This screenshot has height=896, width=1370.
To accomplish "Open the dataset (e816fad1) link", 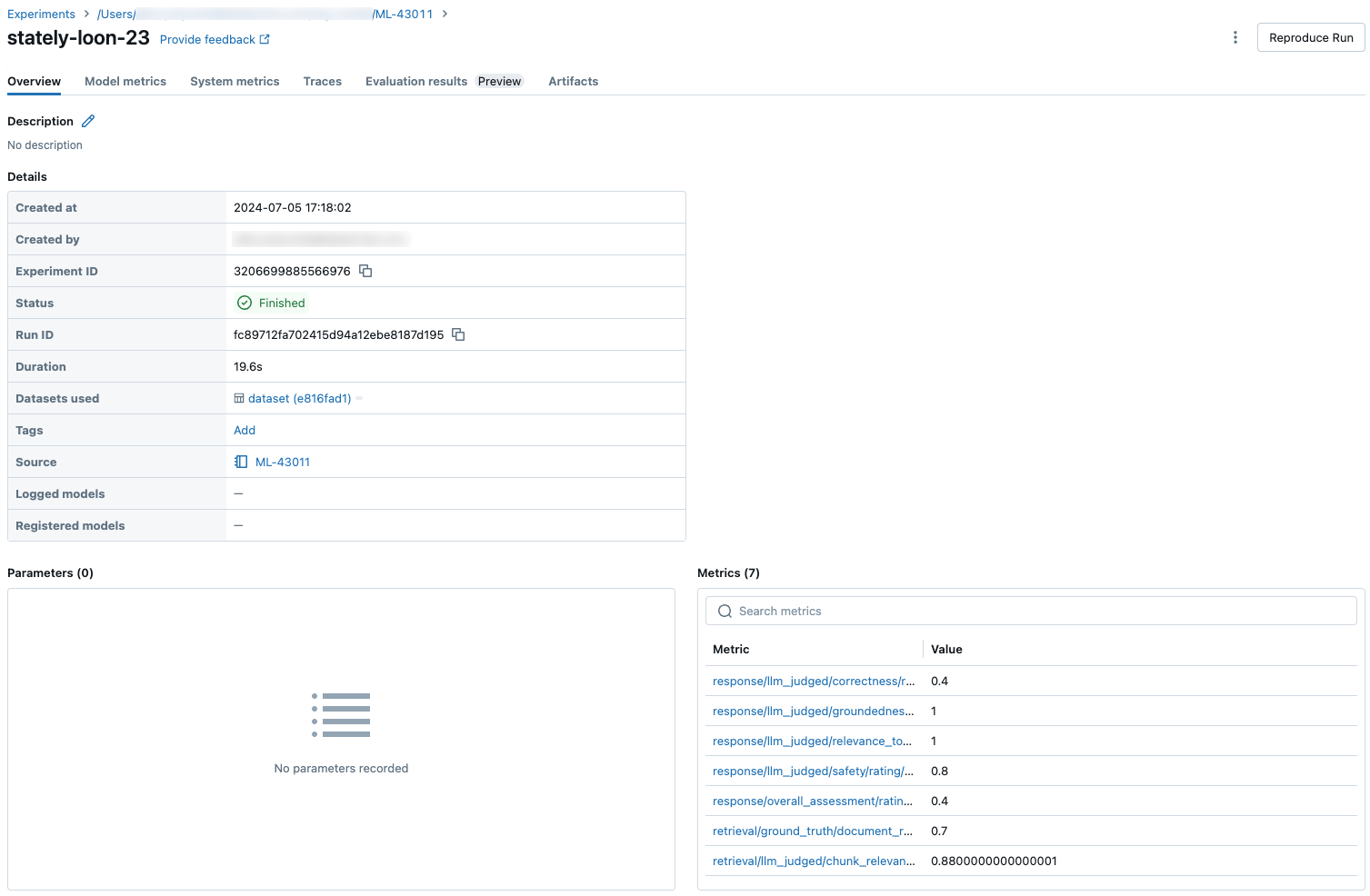I will click(299, 398).
